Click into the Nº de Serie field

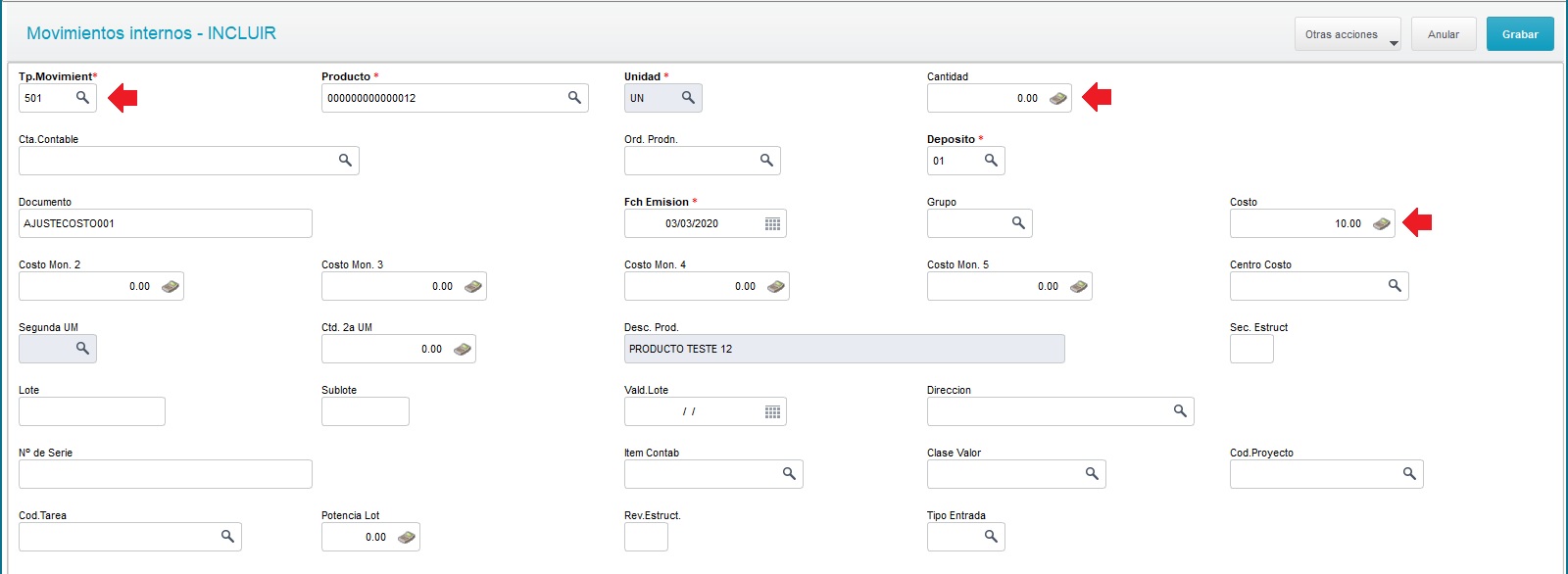pos(166,474)
